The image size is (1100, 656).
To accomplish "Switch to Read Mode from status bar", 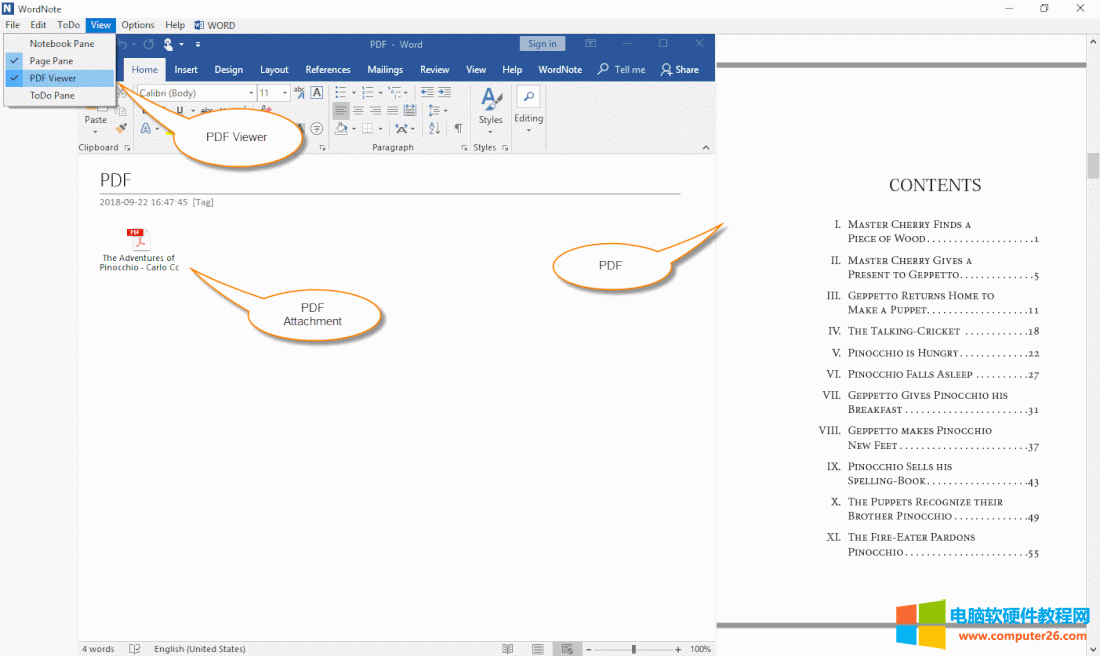I will [508, 648].
